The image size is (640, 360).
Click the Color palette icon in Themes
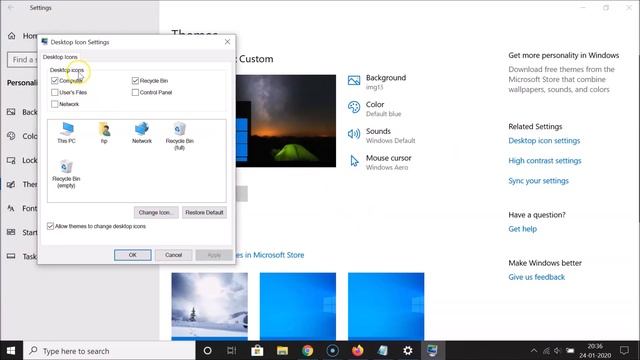coord(354,107)
